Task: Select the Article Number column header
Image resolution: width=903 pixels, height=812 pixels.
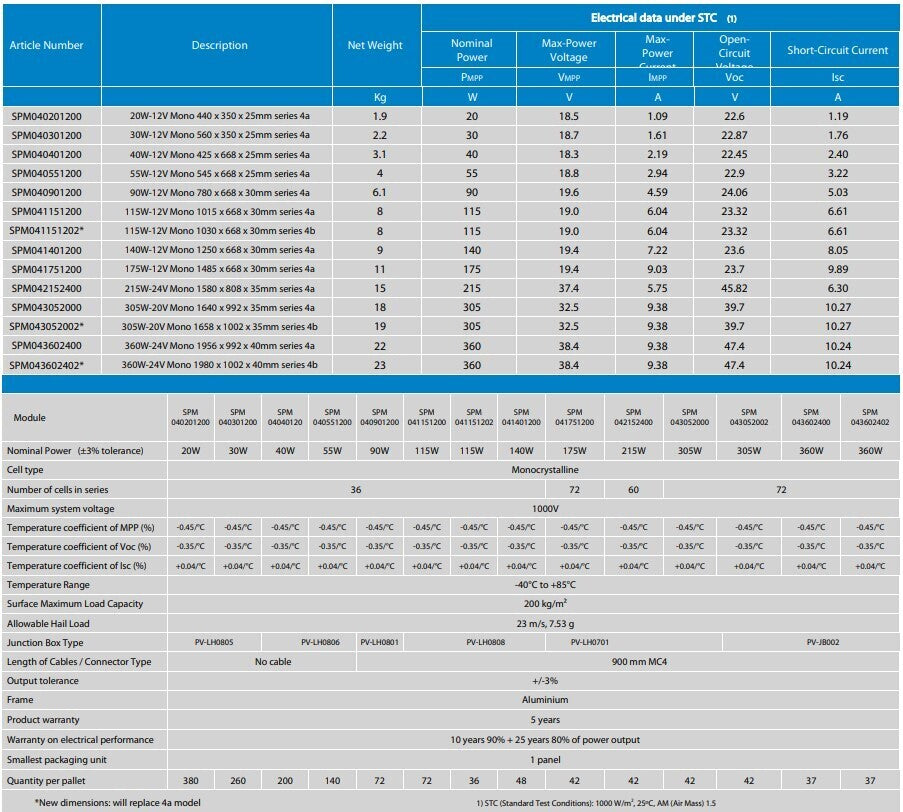Action: (47, 45)
